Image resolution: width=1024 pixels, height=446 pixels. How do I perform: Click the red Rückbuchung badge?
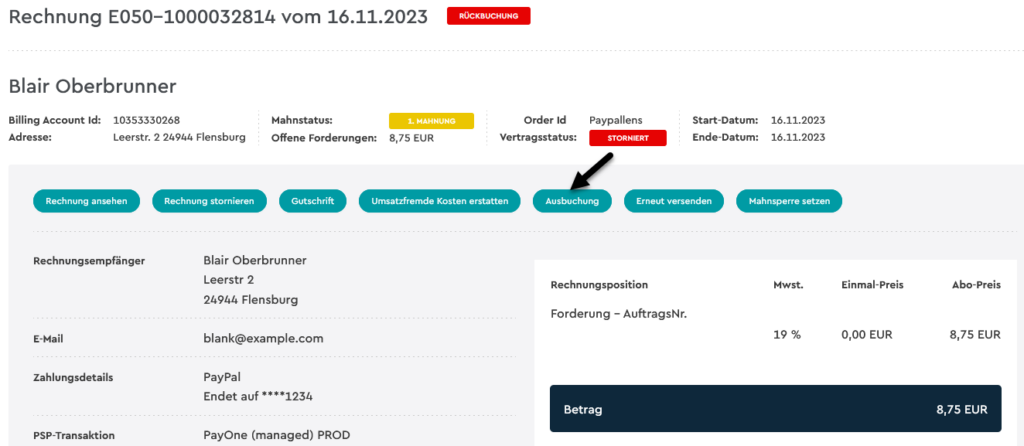click(488, 16)
